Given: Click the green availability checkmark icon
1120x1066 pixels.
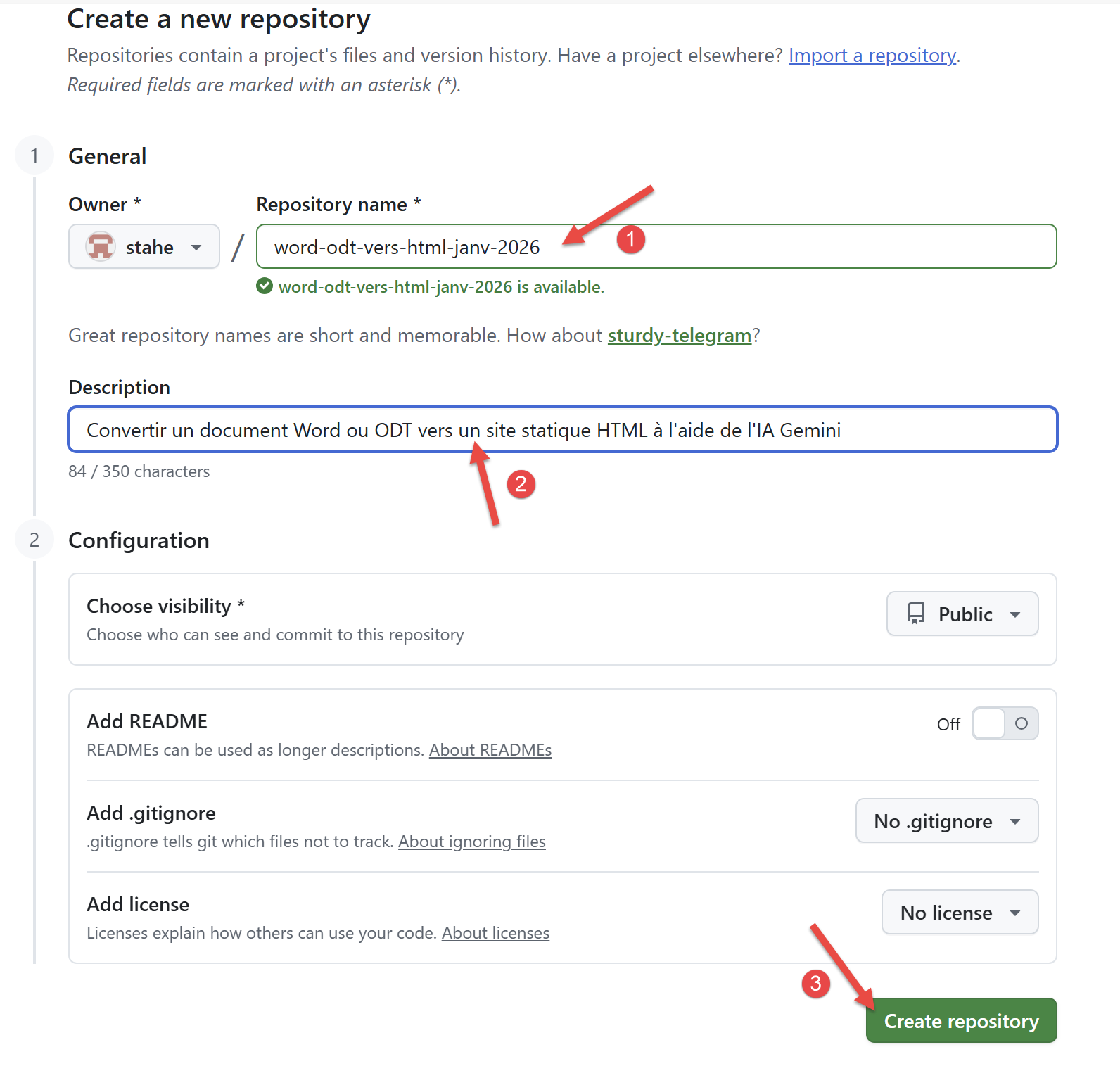Looking at the screenshot, I should tap(265, 286).
